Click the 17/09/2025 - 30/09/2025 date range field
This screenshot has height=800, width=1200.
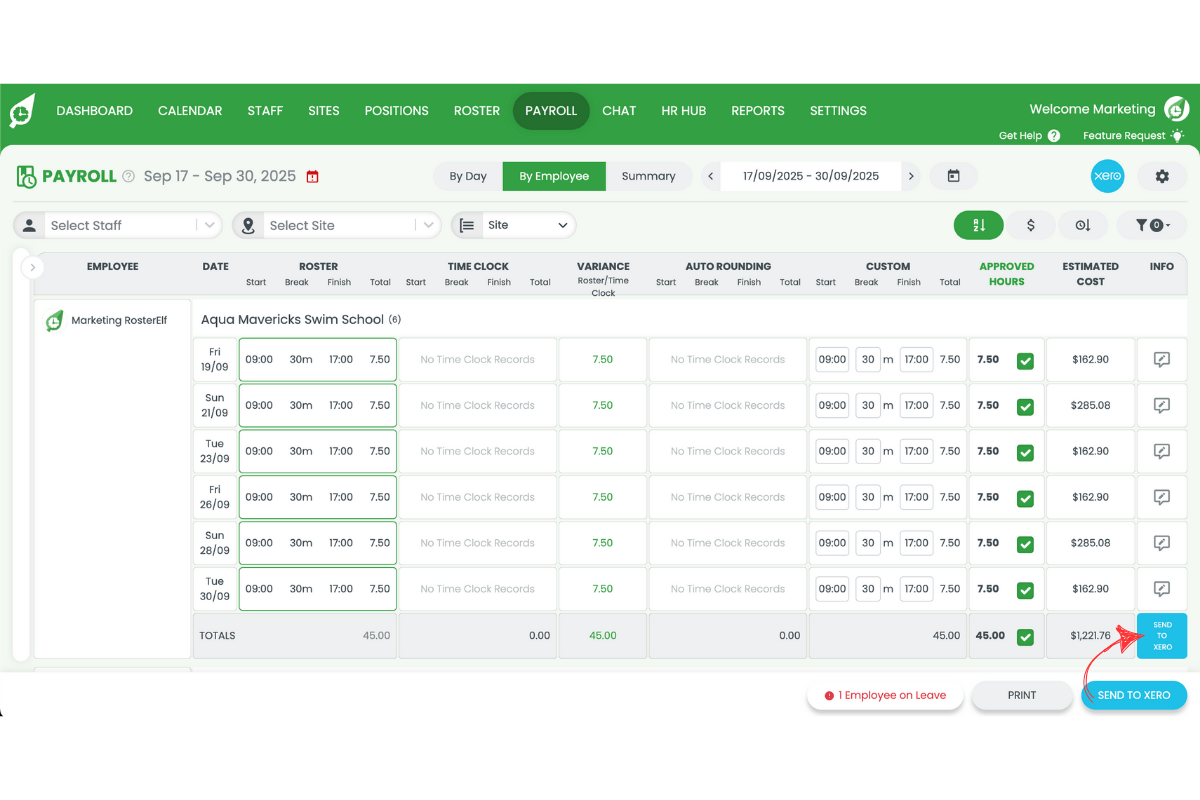coord(810,175)
